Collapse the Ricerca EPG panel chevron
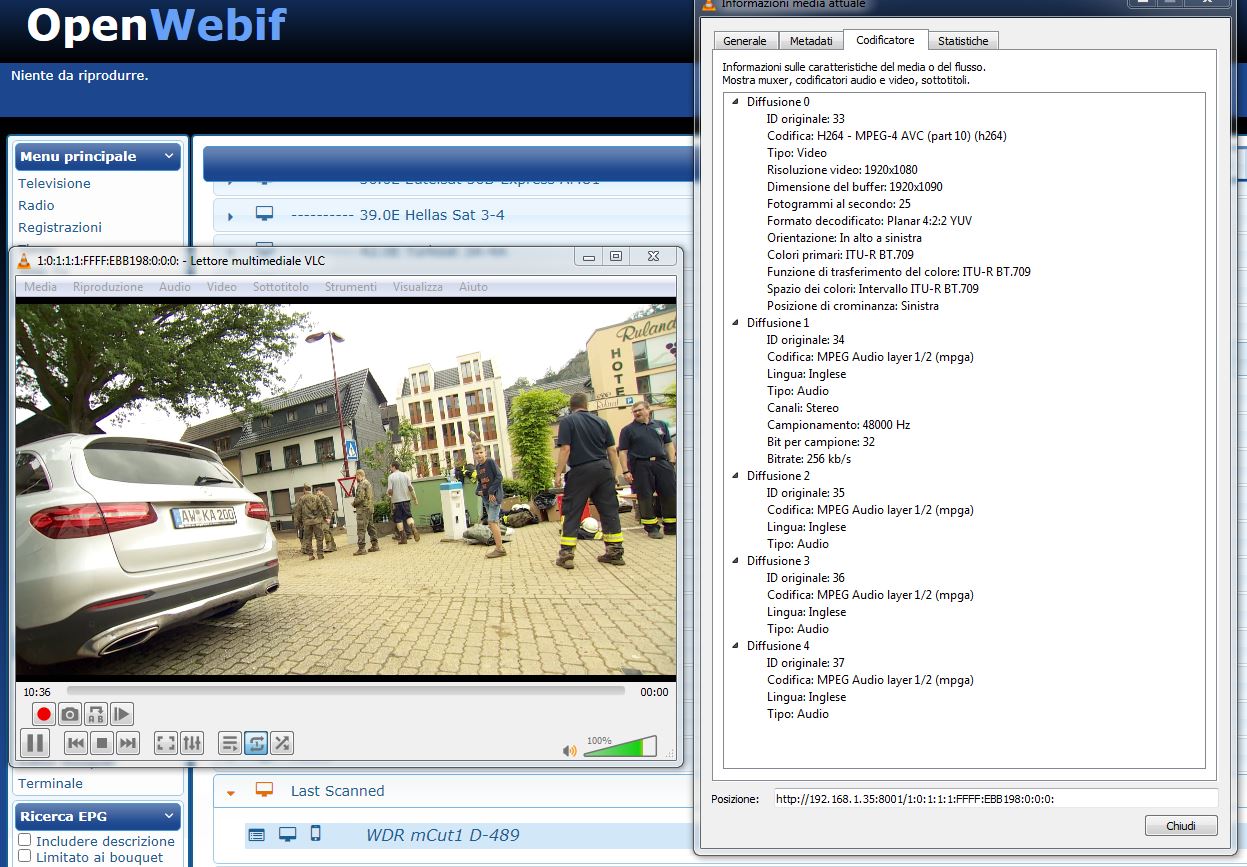 pyautogui.click(x=169, y=817)
